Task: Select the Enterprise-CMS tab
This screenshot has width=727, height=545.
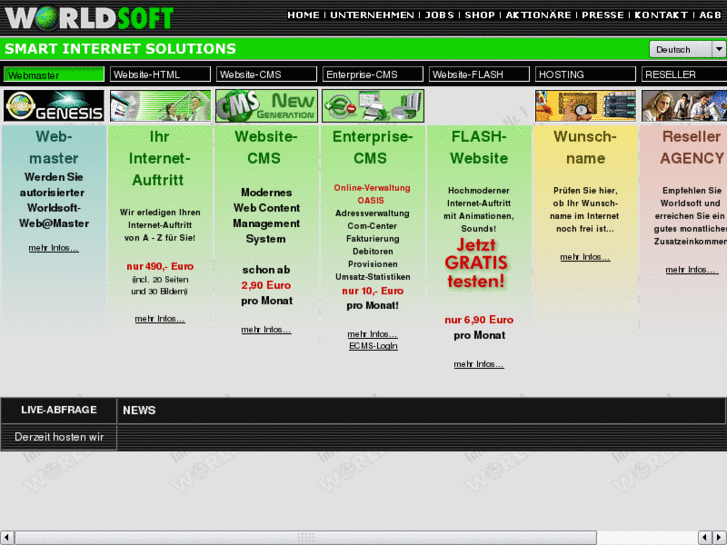Action: pyautogui.click(x=373, y=74)
